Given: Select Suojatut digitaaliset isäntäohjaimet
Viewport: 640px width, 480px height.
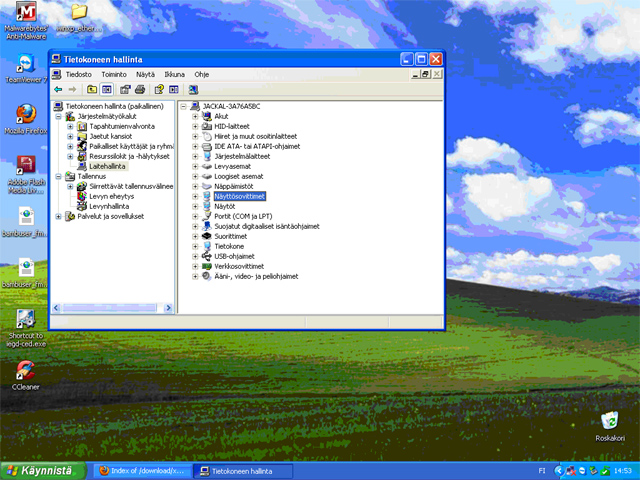Looking at the screenshot, I should (x=267, y=227).
